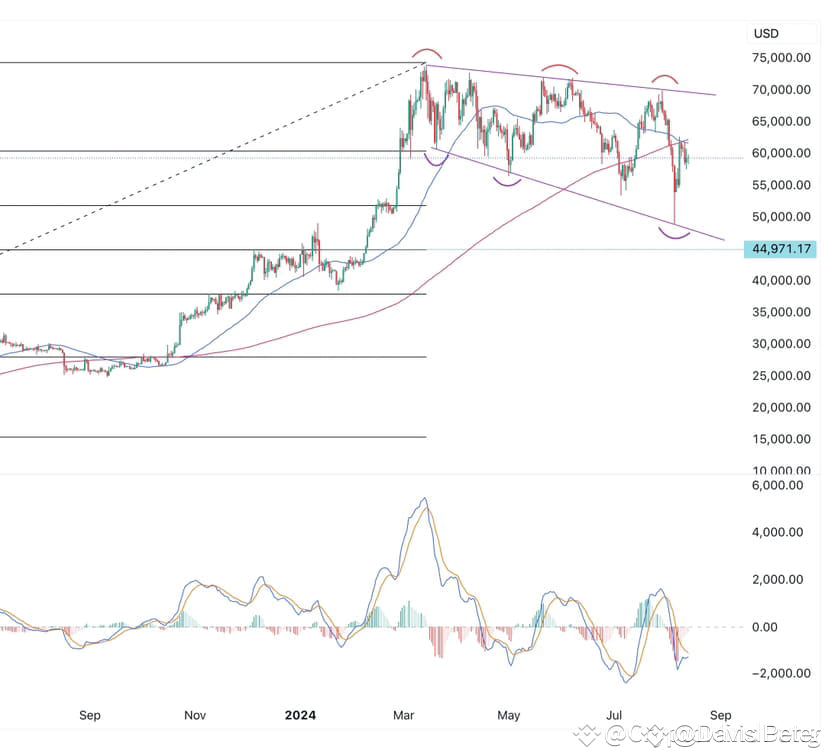Click the bold 2024 time axis label

300,715
